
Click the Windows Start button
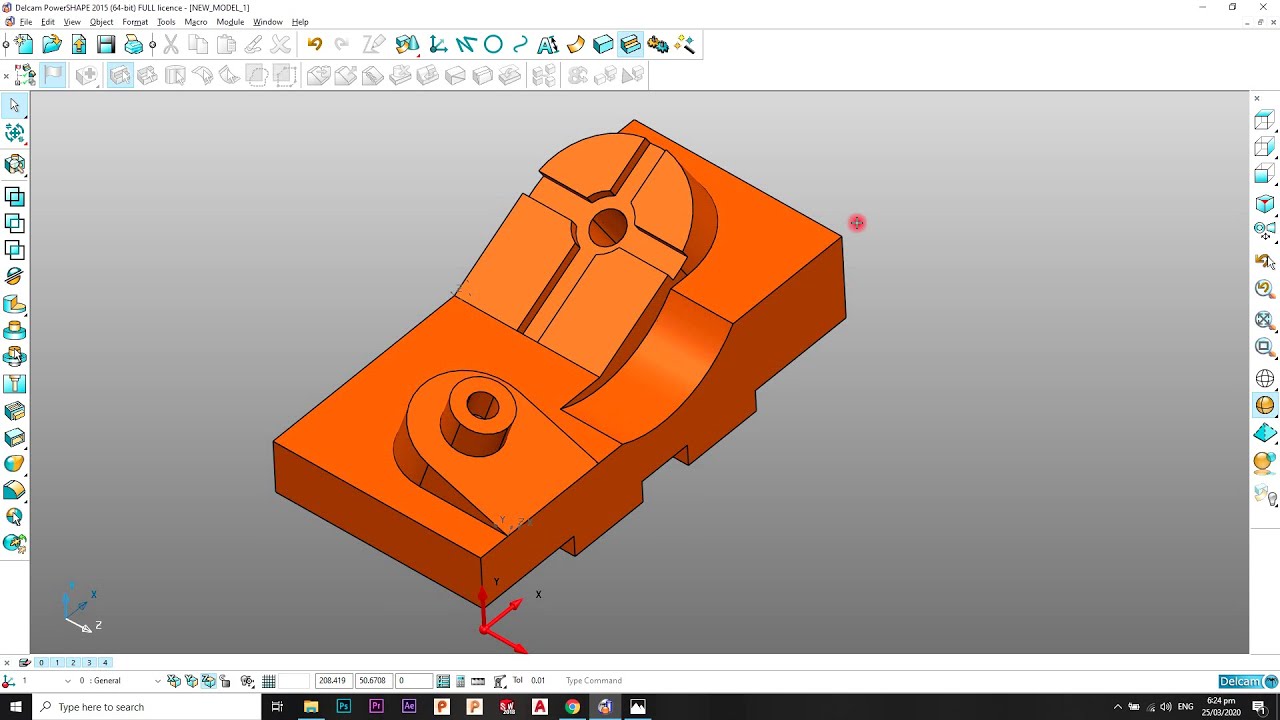point(16,707)
